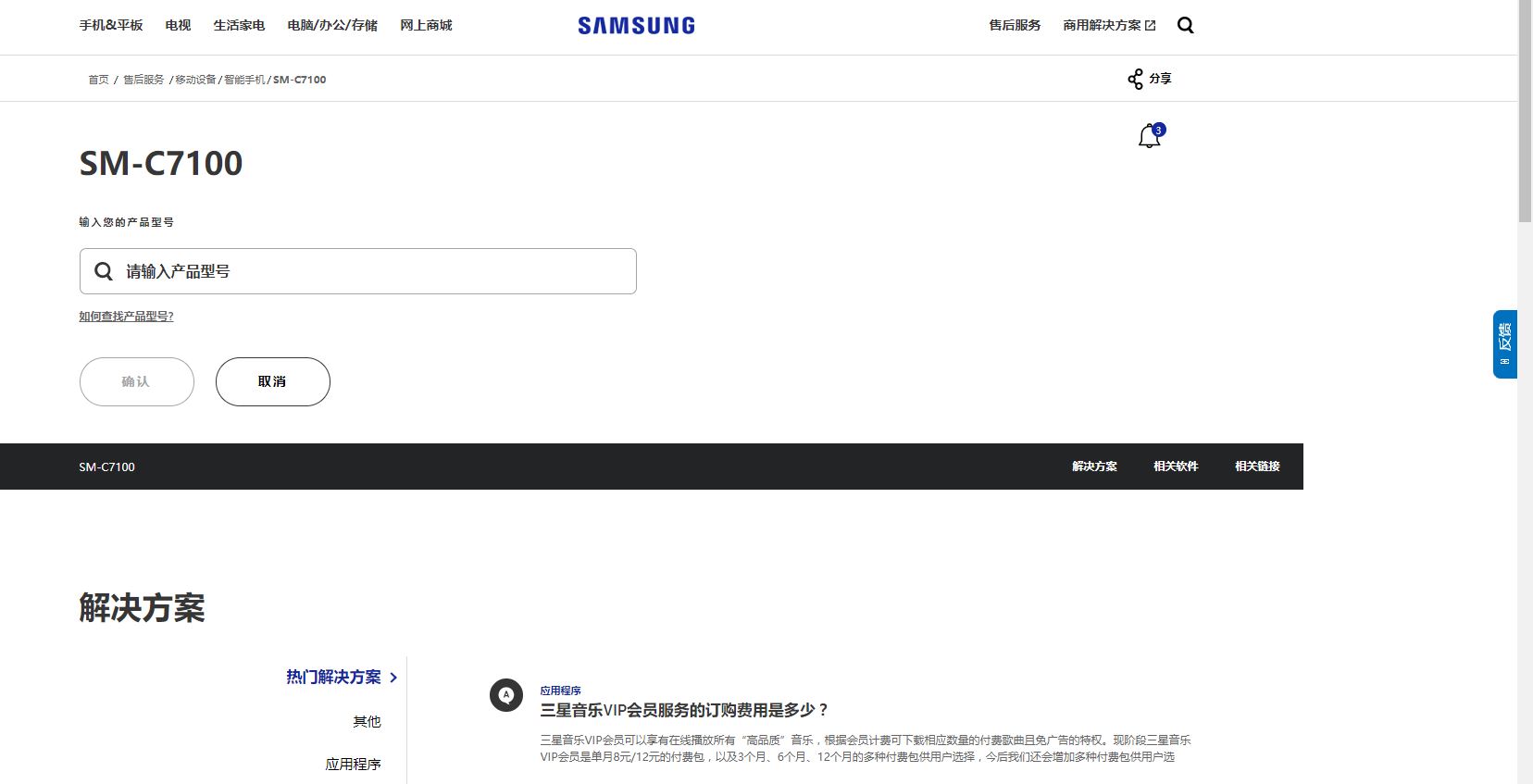Click the share icon
Viewport: 1533px width, 784px height.
[1135, 79]
